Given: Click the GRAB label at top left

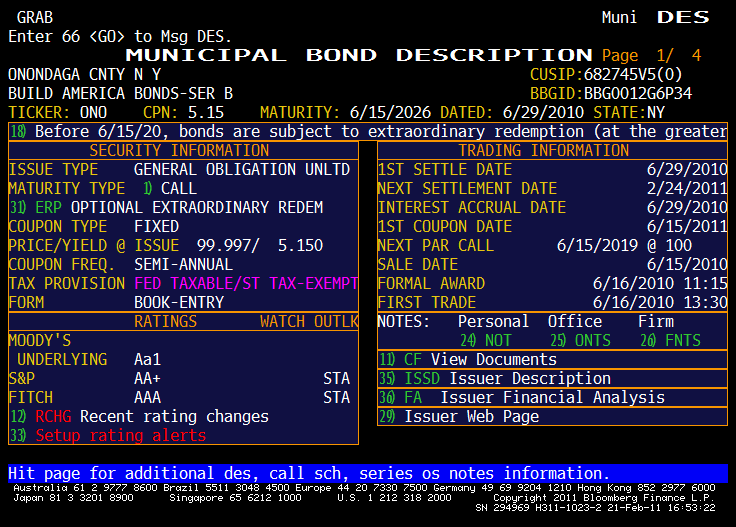Looking at the screenshot, I should [35, 17].
